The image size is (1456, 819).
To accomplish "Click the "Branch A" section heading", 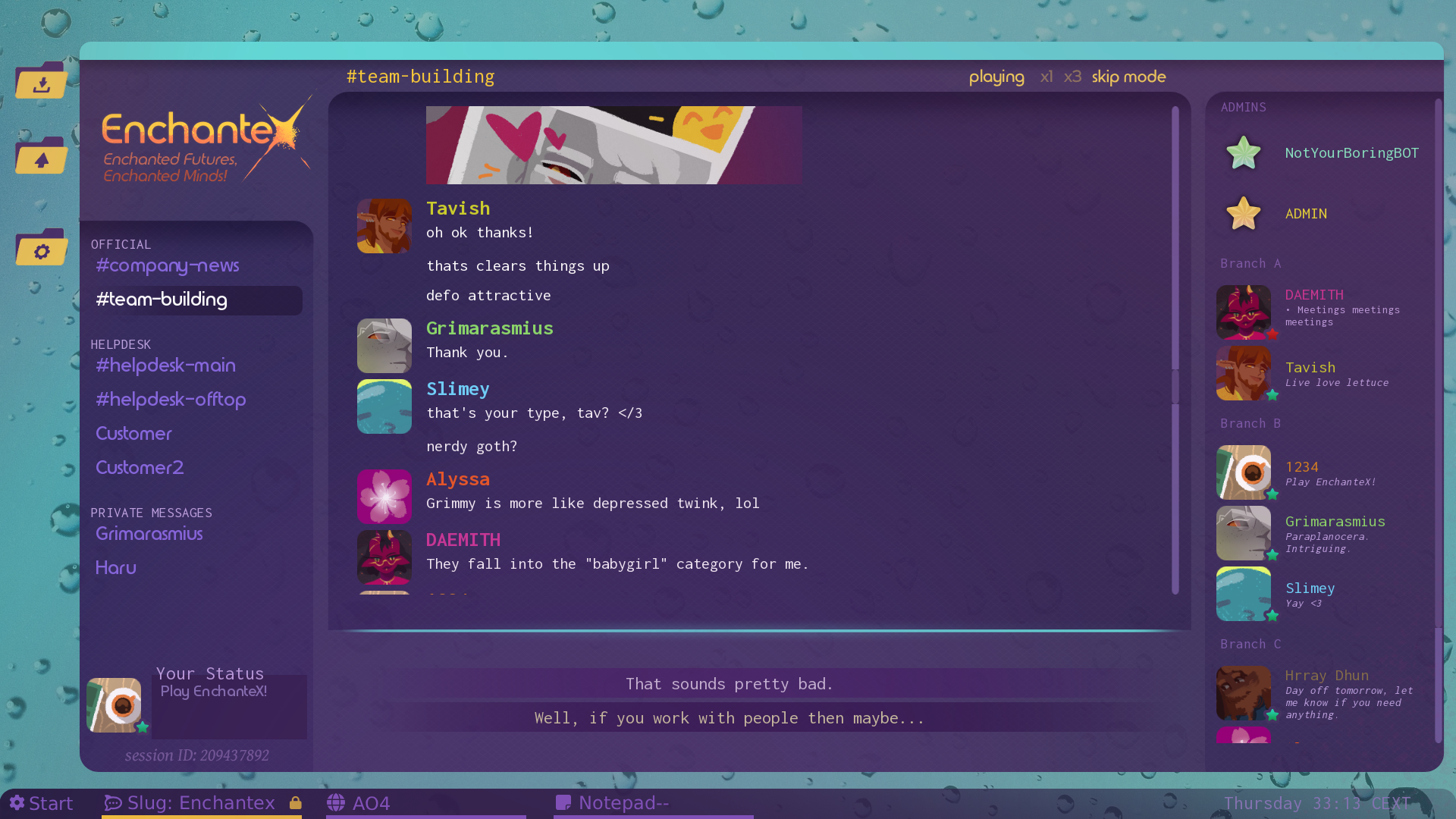I will 1250,264.
